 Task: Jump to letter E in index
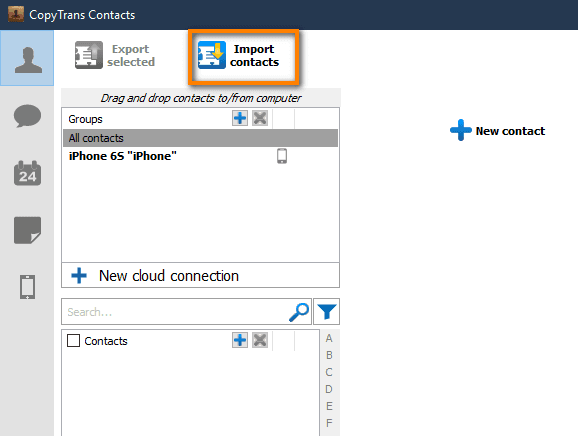[x=329, y=406]
